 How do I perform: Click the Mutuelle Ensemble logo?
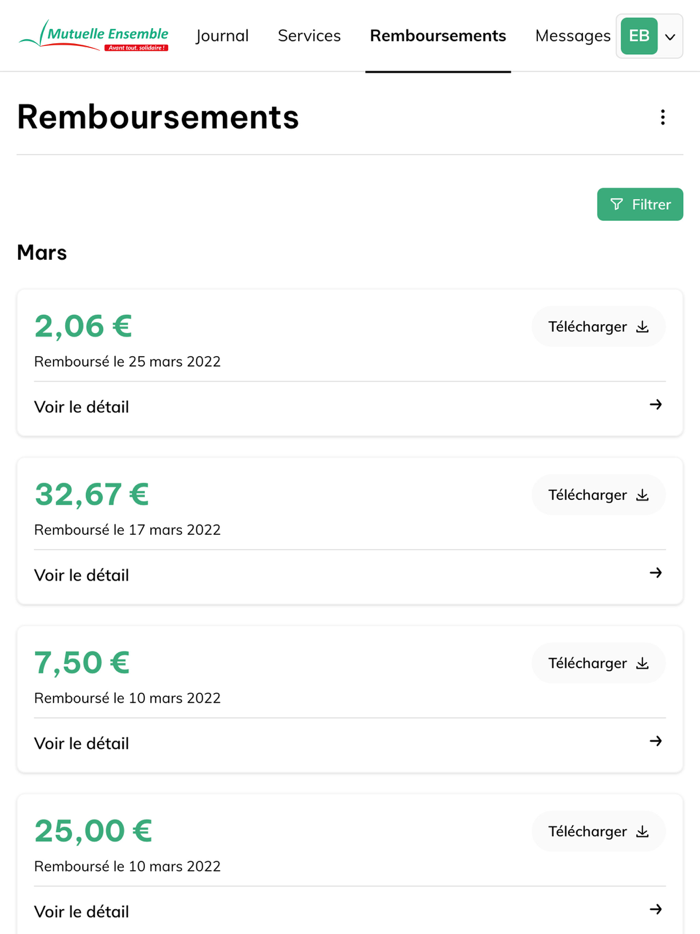95,35
